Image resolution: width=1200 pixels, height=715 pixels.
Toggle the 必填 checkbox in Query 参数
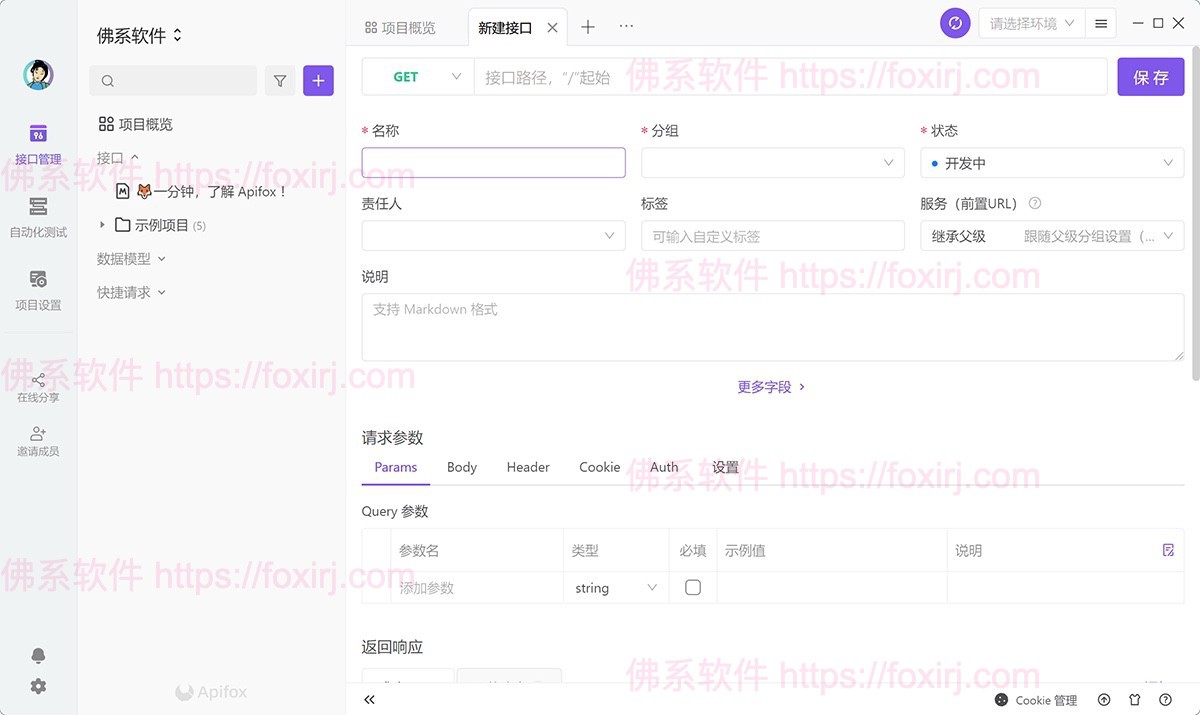pyautogui.click(x=692, y=588)
